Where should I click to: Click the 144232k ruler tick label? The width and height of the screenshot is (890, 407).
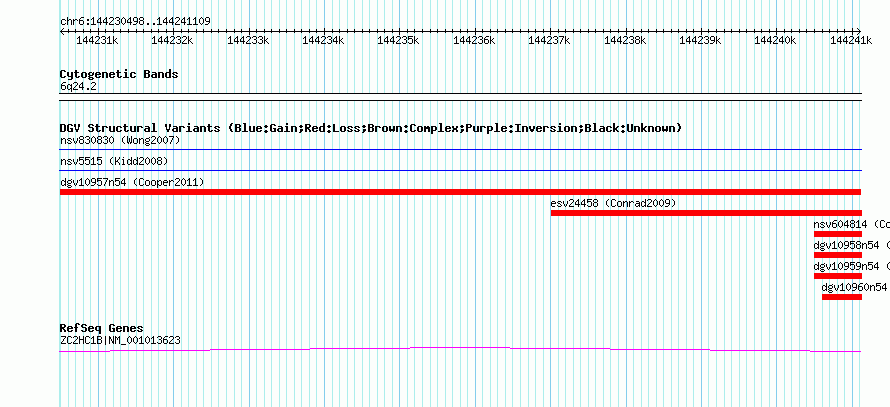tap(173, 40)
